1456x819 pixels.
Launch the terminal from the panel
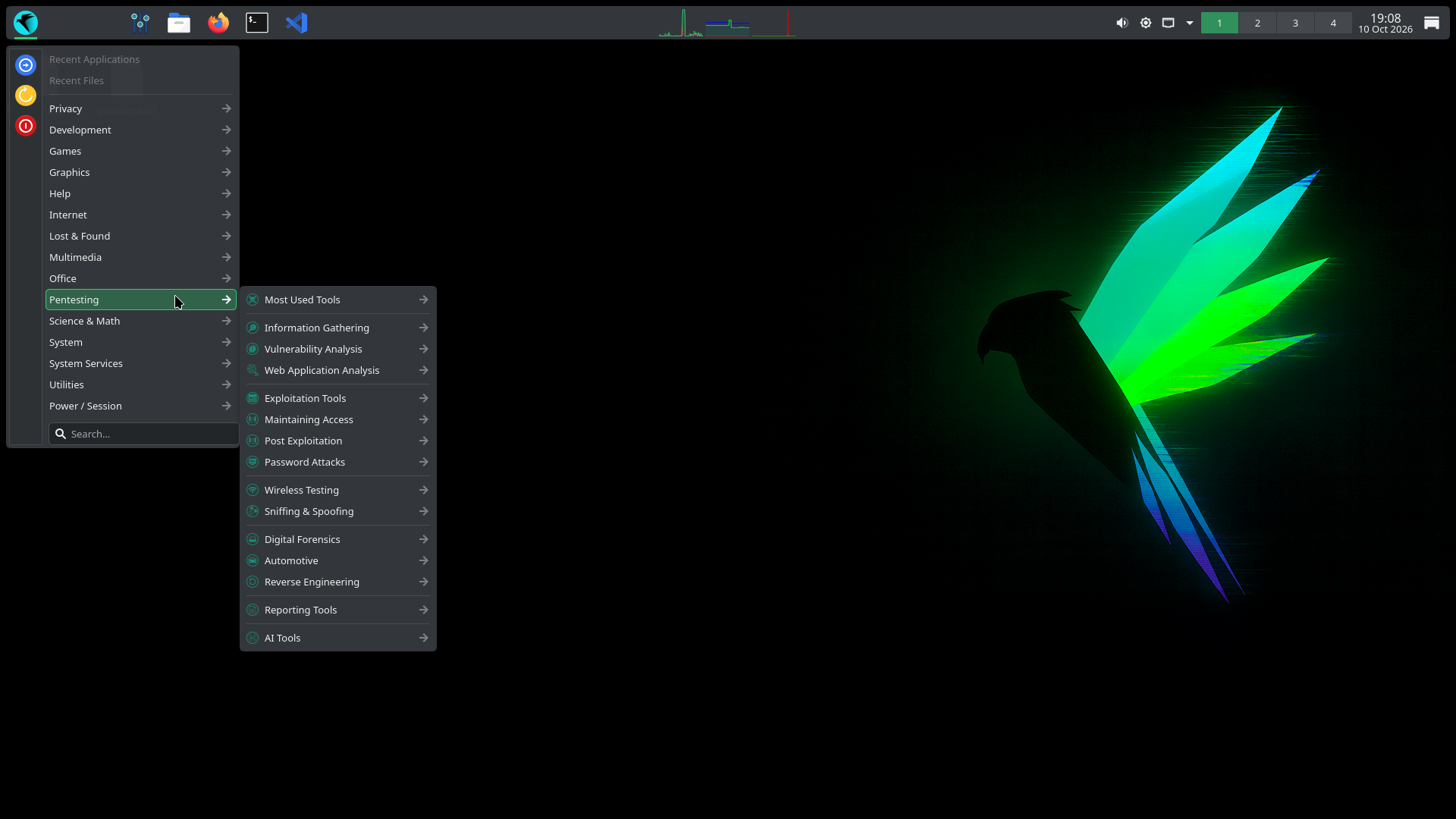pos(257,23)
